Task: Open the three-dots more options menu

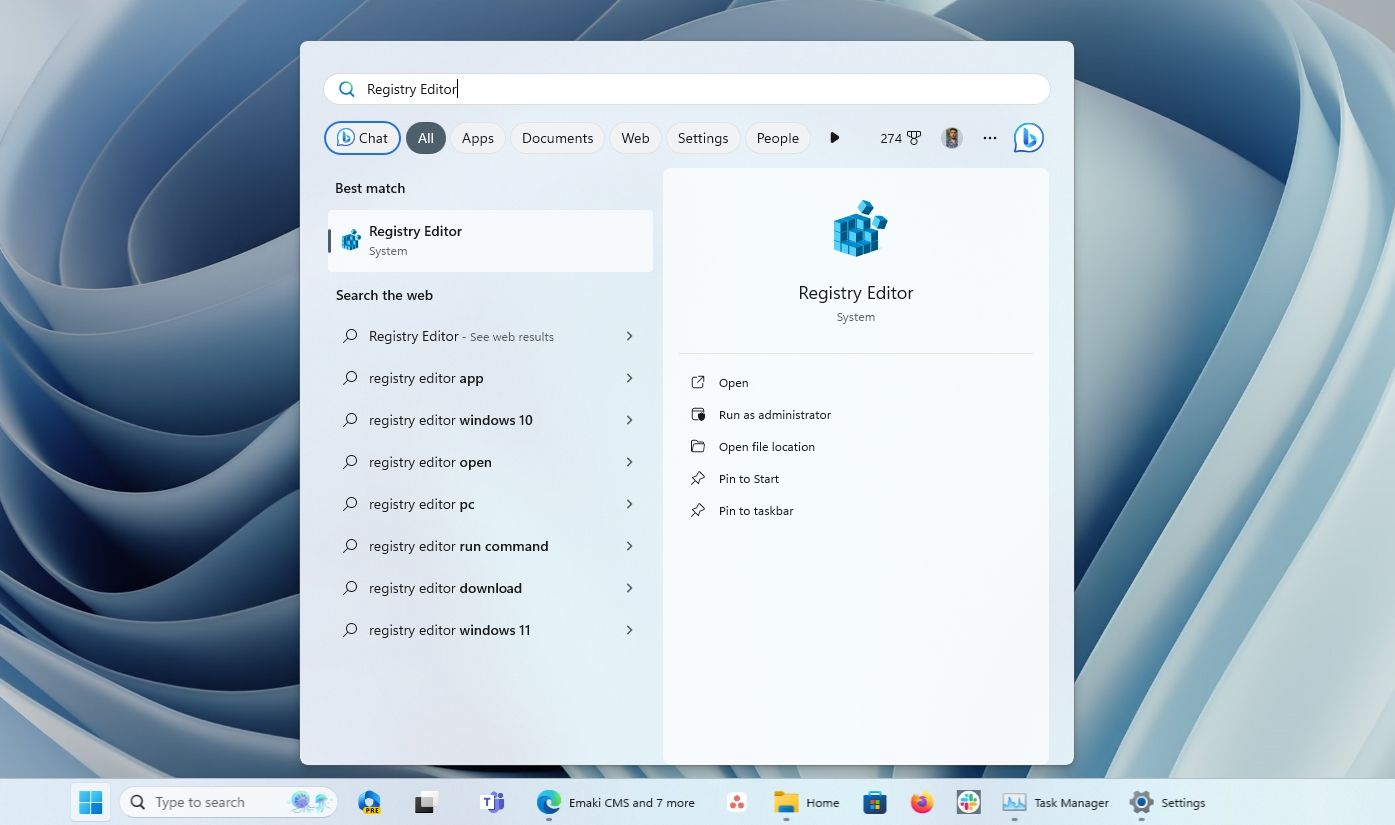Action: [x=989, y=138]
